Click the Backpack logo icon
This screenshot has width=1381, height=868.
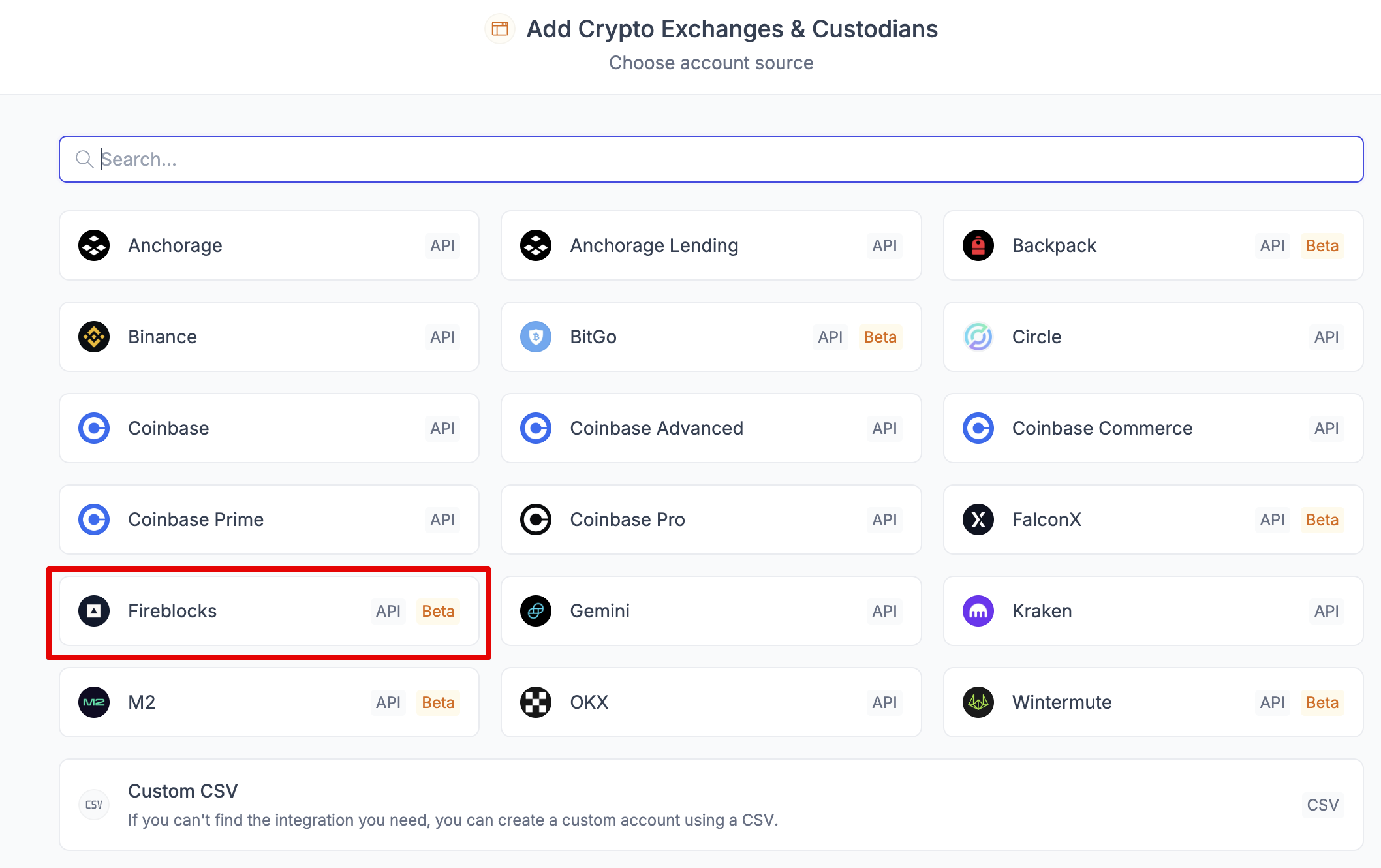pos(978,246)
